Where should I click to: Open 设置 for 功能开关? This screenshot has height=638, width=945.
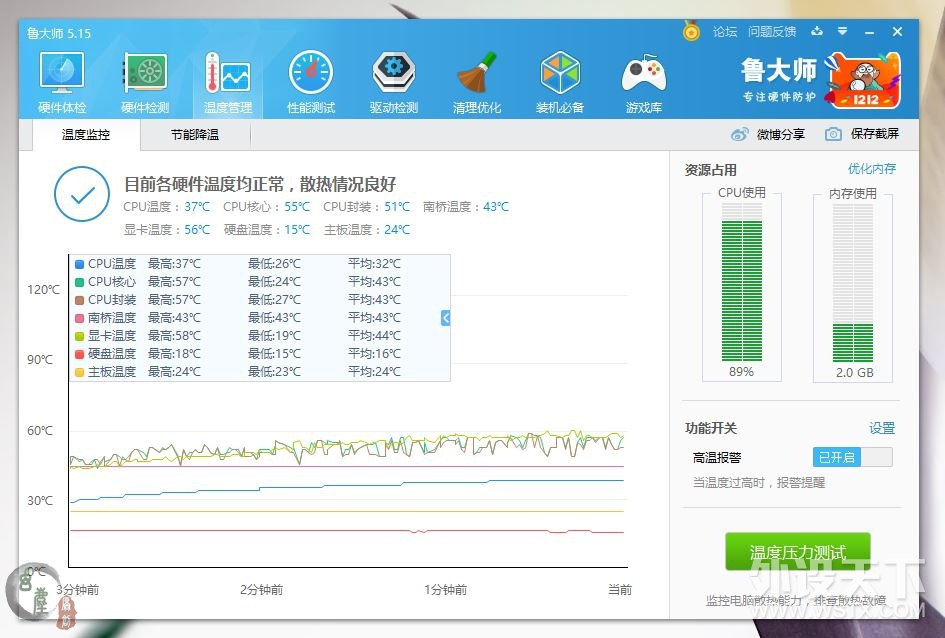pyautogui.click(x=882, y=428)
